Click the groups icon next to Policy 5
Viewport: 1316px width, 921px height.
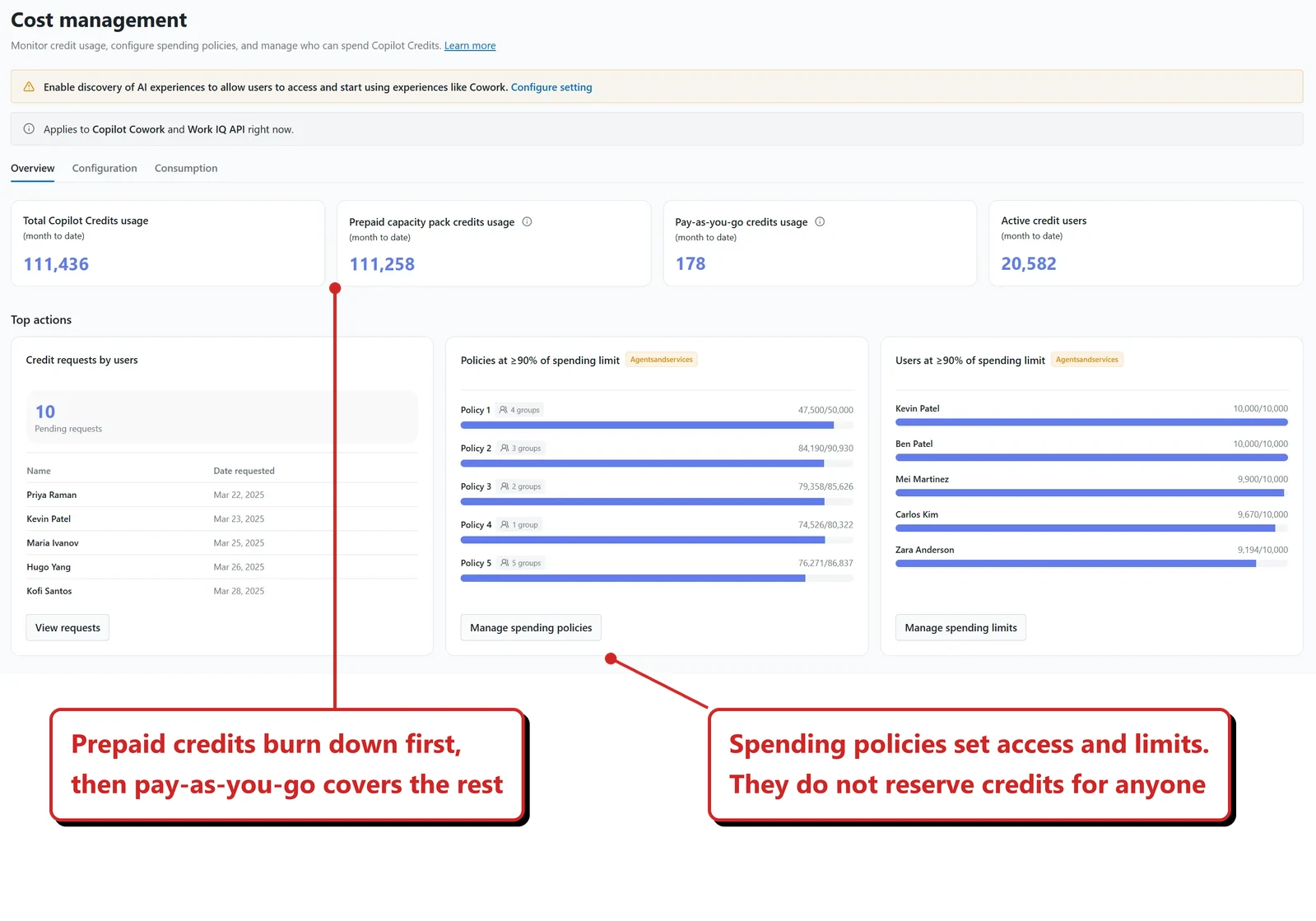(x=505, y=563)
